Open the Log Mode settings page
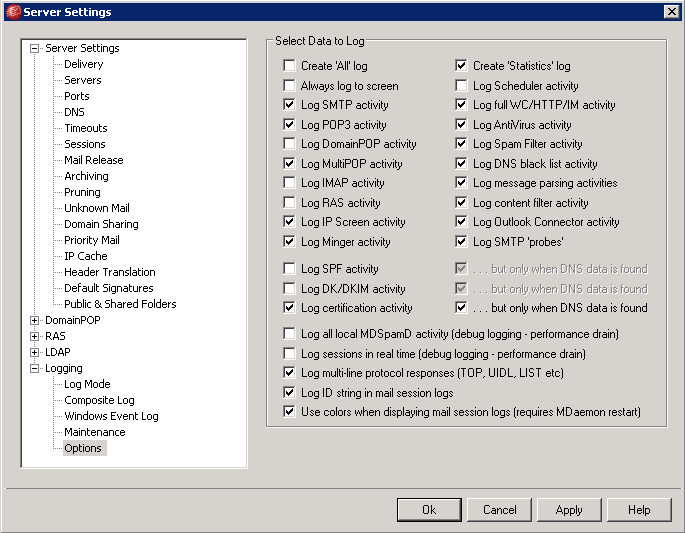This screenshot has width=685, height=533. [87, 384]
